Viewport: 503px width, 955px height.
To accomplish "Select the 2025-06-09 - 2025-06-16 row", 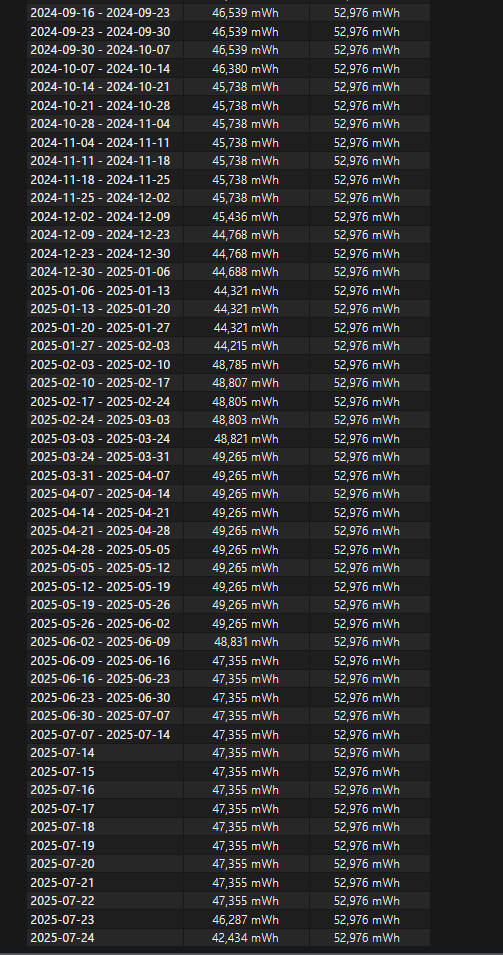I will tap(228, 661).
